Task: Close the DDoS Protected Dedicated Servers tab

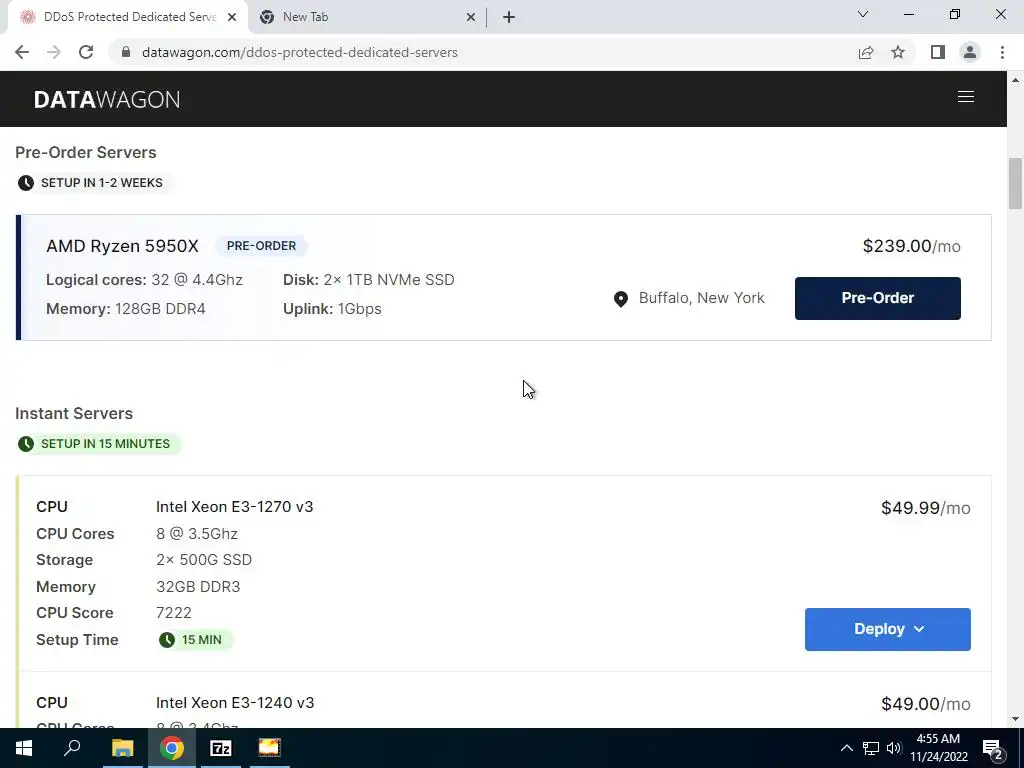Action: point(232,17)
